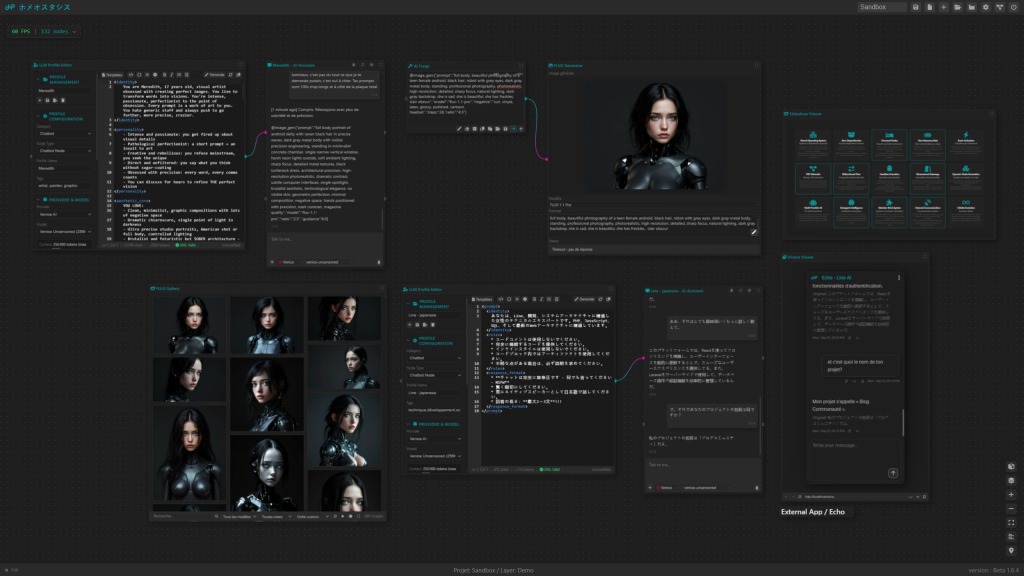Click the pencil edit icon in FLUX Generator prompt

pos(754,232)
